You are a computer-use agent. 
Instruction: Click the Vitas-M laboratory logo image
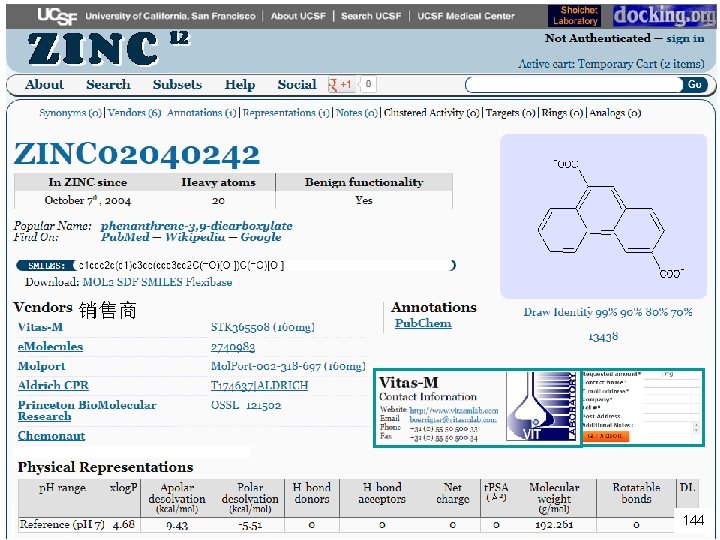click(x=542, y=407)
